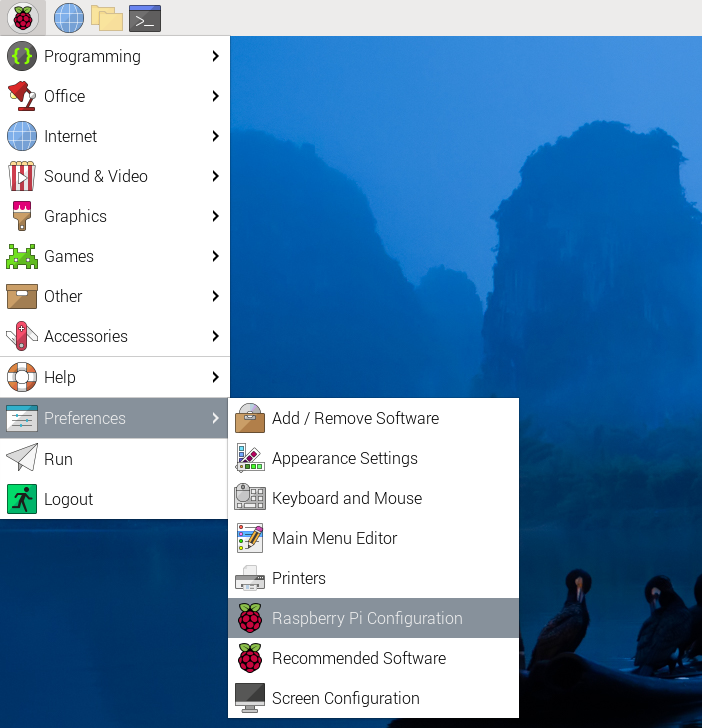Viewport: 702px width, 728px height.
Task: Open the Printers entry text
Action: (299, 578)
